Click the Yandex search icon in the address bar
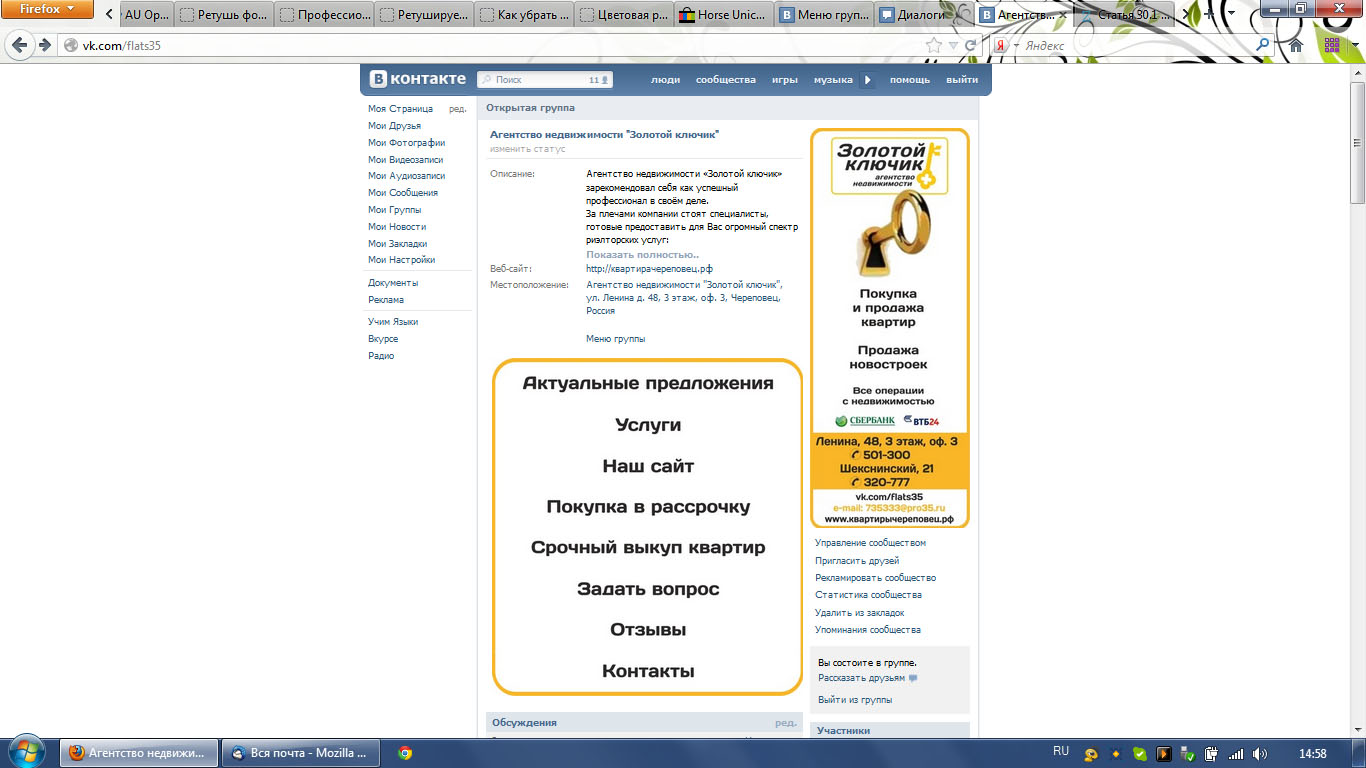Viewport: 1366px width, 768px height. [1001, 46]
